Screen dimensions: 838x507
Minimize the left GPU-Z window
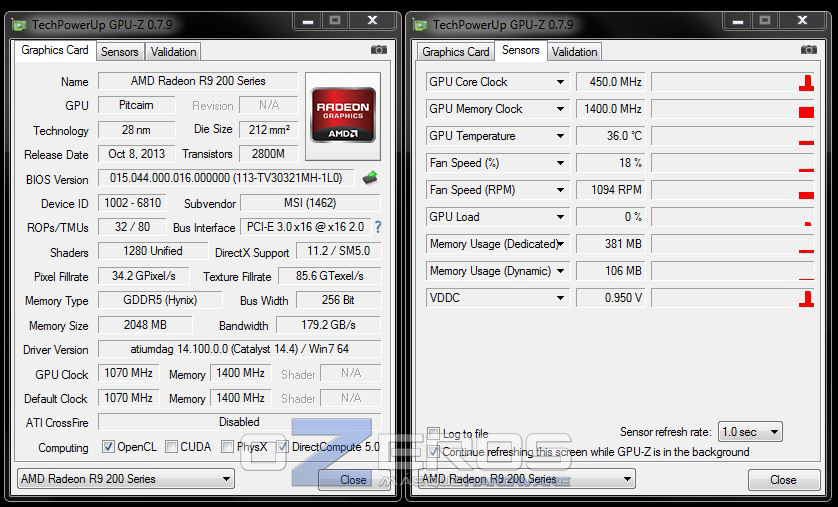(308, 21)
